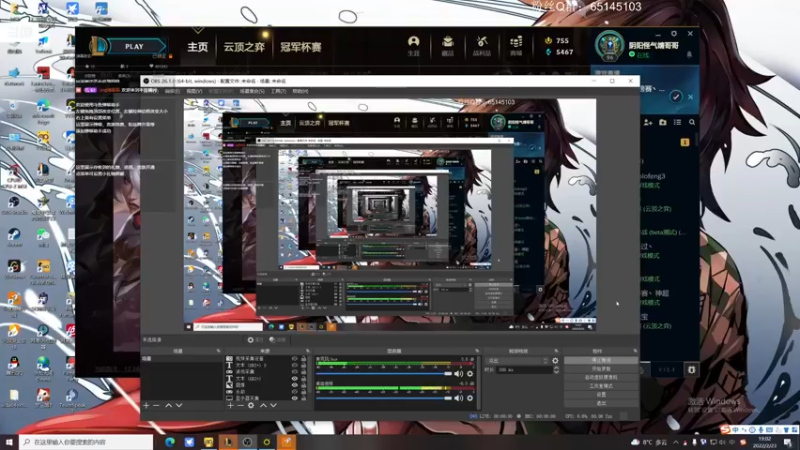Click the taskbar search box
The height and width of the screenshot is (450, 800).
pyautogui.click(x=86, y=442)
